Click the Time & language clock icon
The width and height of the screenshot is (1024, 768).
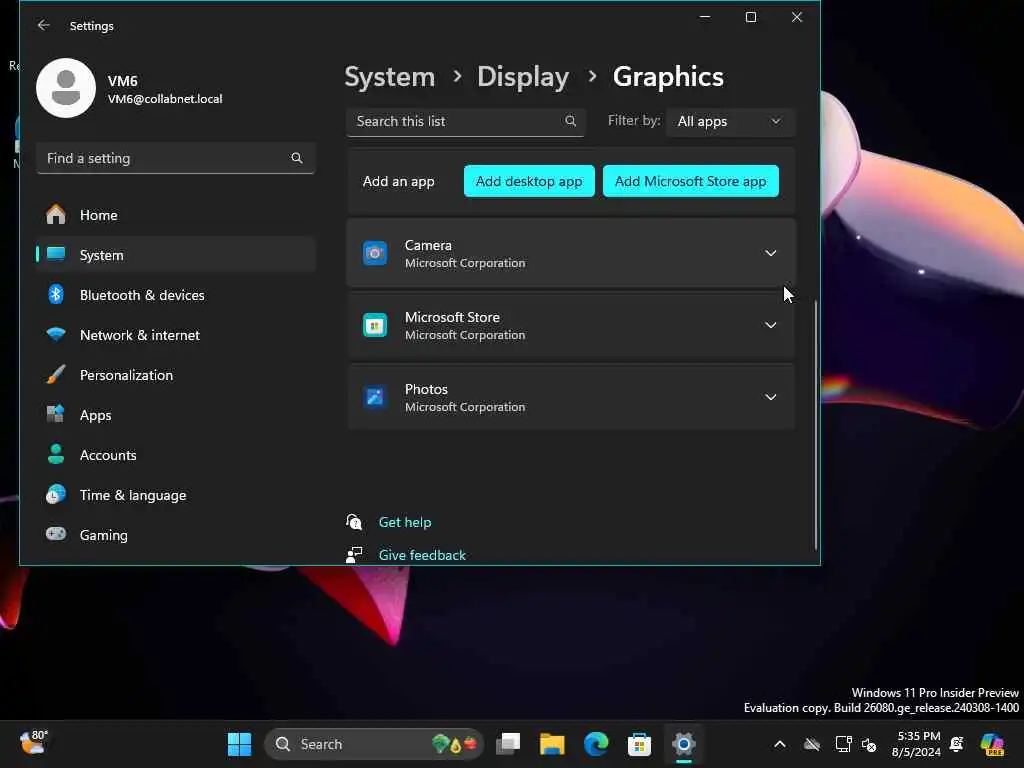point(56,494)
